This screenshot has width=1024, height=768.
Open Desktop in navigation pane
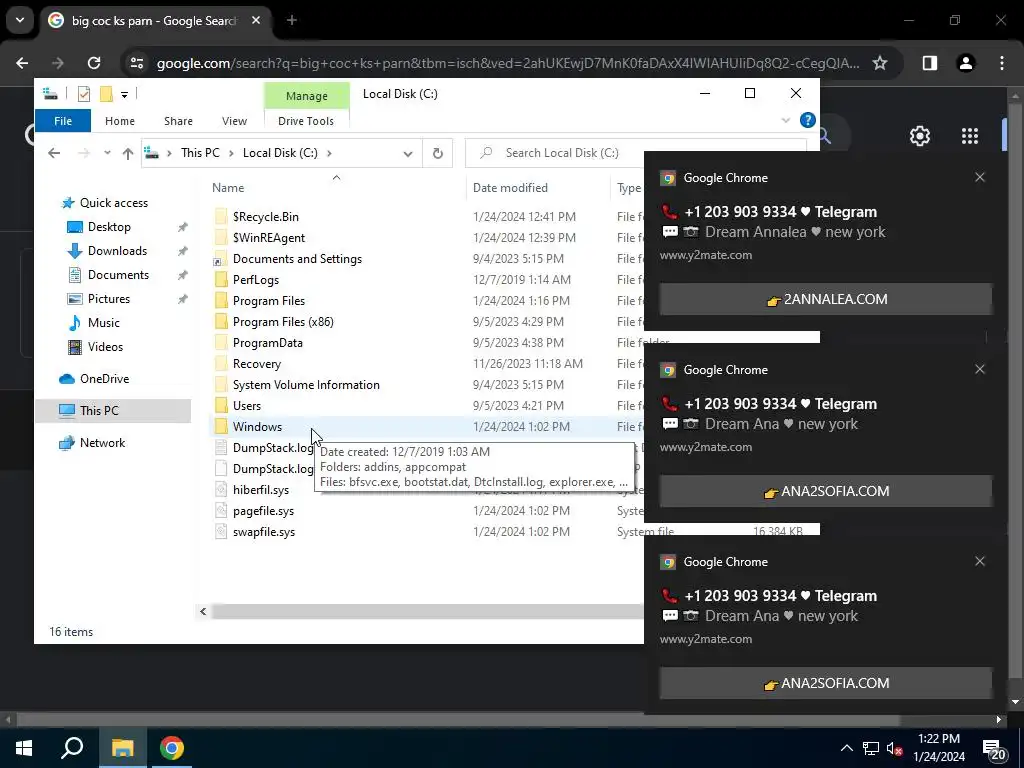click(109, 227)
